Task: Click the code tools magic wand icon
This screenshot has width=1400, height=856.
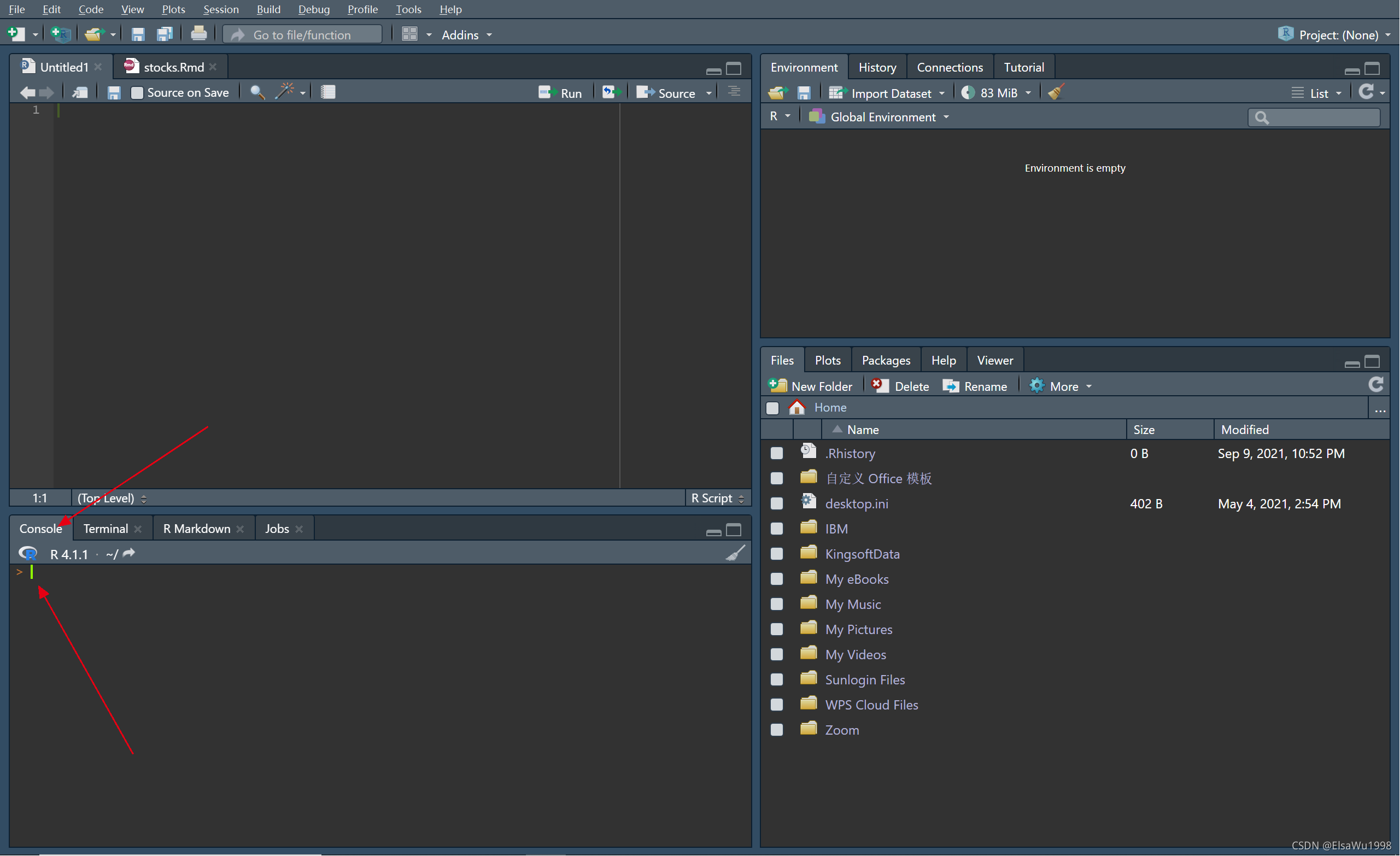Action: click(284, 92)
